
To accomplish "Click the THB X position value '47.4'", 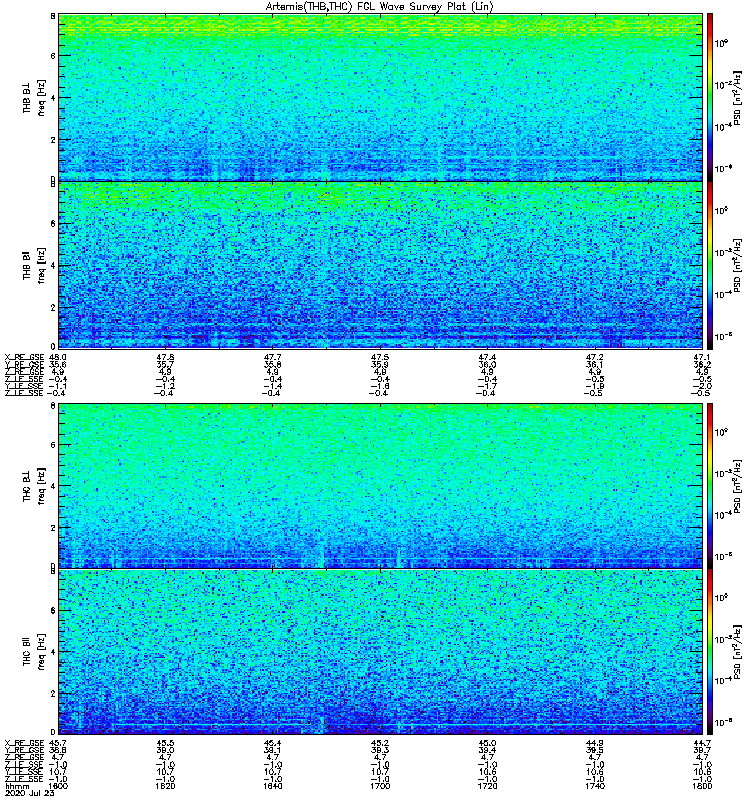I will (487, 358).
